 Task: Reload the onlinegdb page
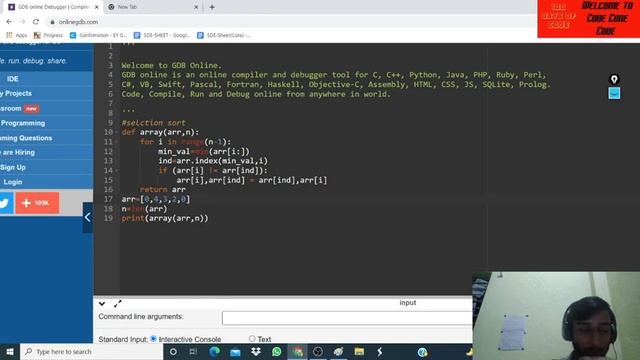click(36, 22)
